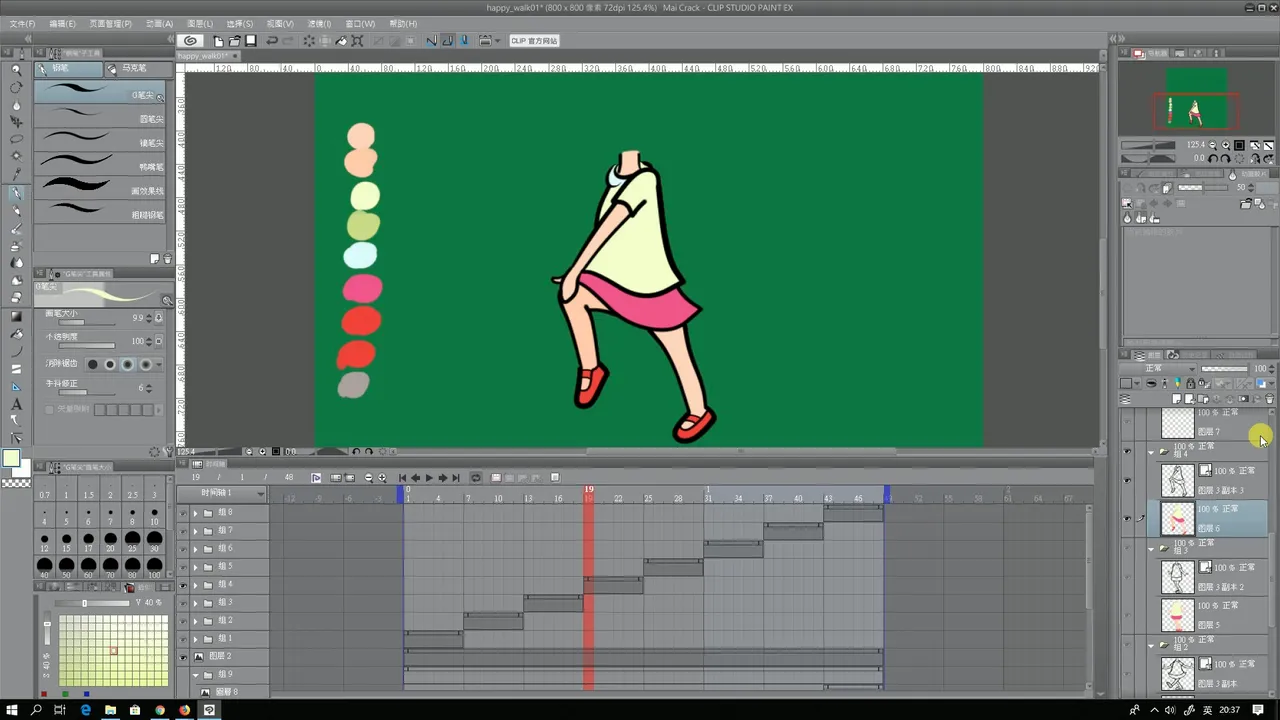The height and width of the screenshot is (720, 1280).
Task: Toggle eye of 图层 6 layer
Action: click(x=1127, y=519)
